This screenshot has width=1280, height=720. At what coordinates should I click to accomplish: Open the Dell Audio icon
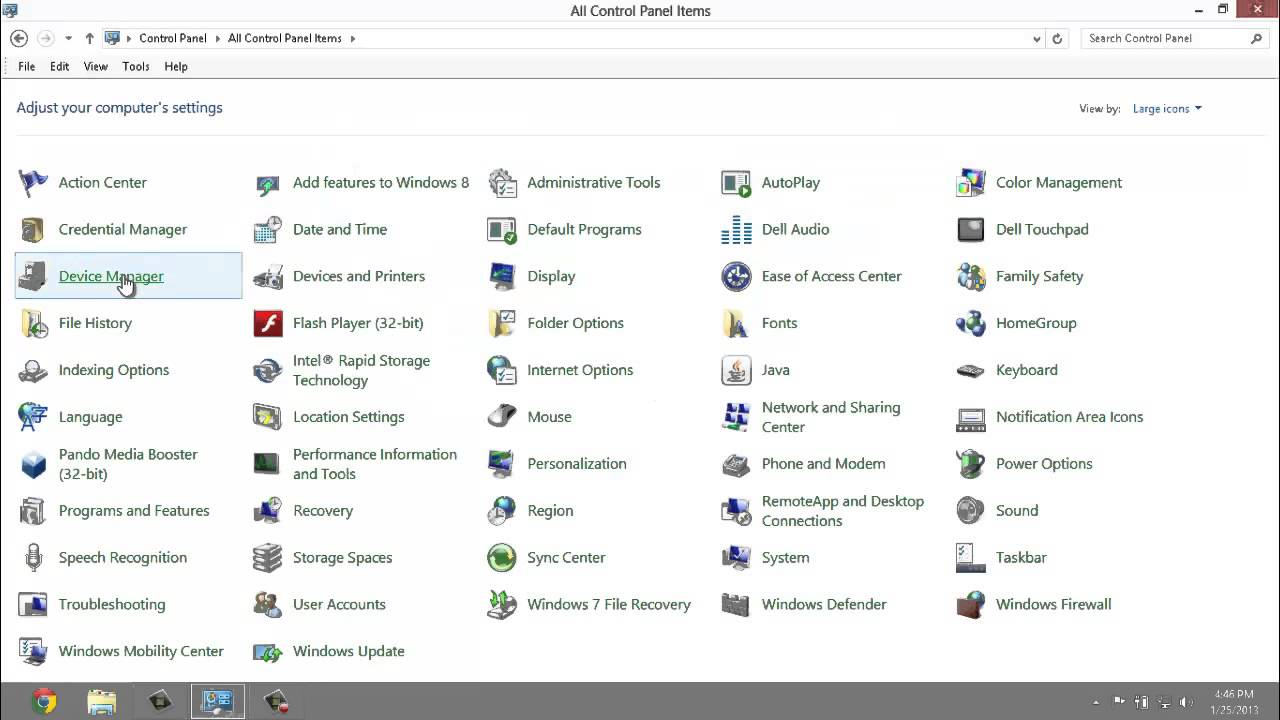(x=736, y=230)
